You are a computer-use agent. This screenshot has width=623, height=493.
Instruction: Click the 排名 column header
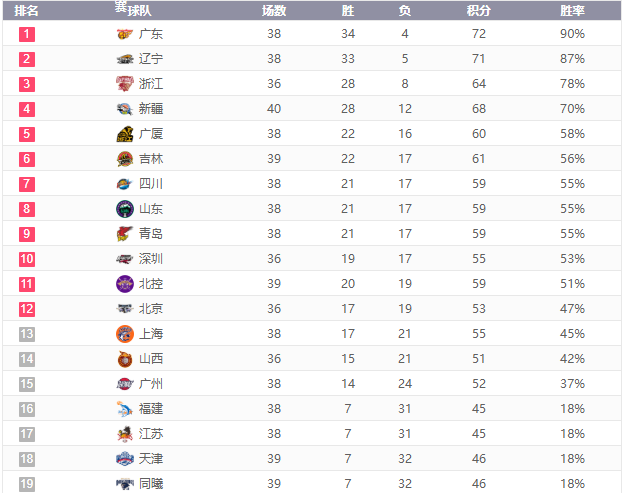click(26, 11)
